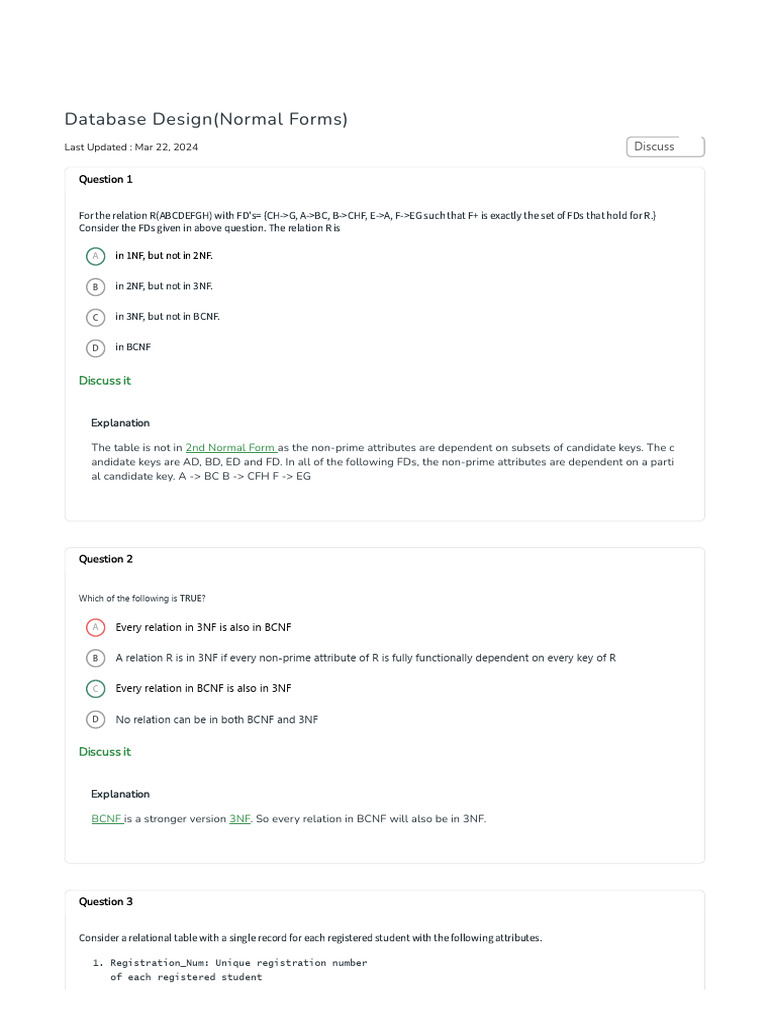
Task: Select option C in Question 2
Action: coord(95,689)
